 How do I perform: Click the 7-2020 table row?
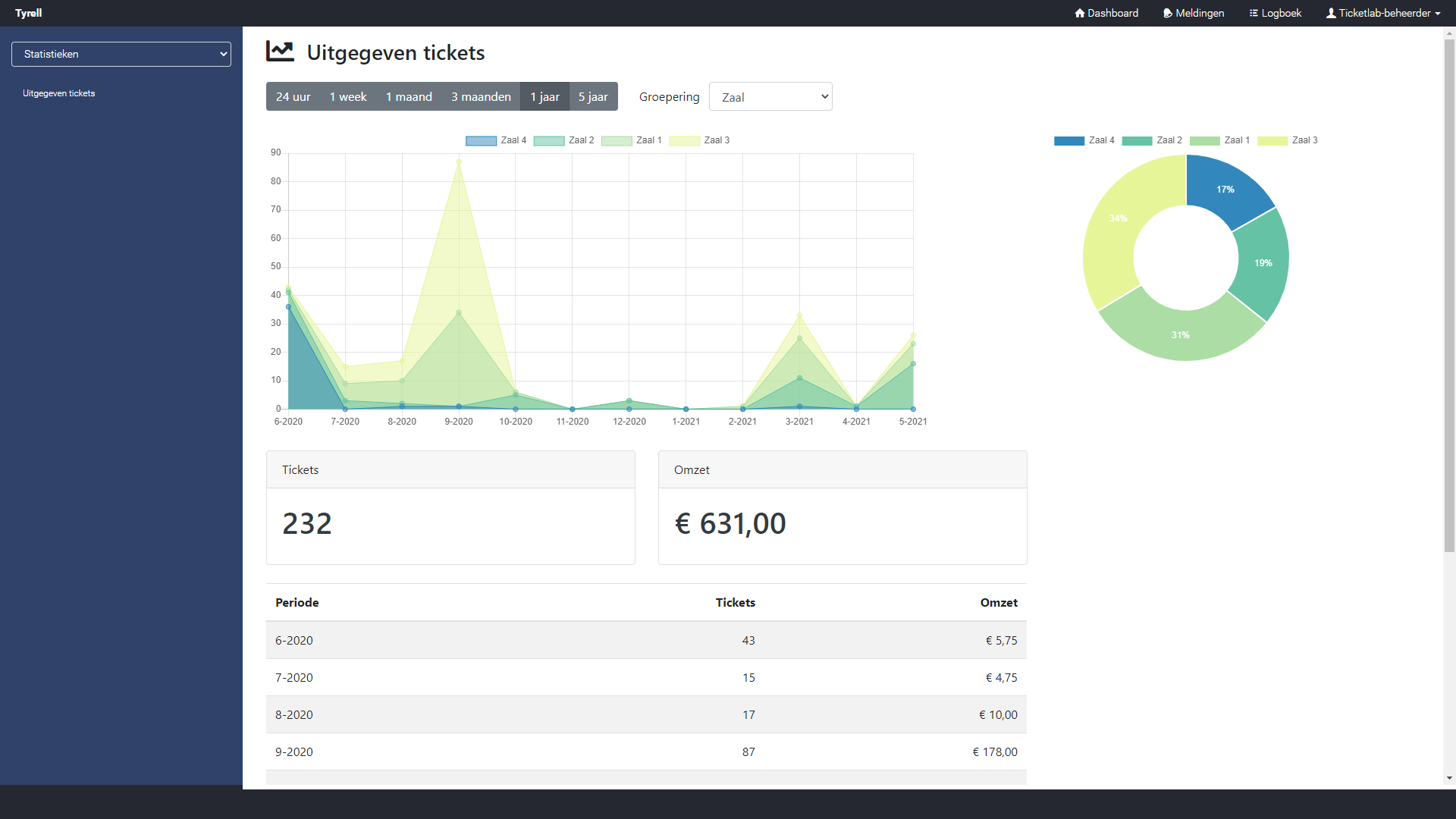(646, 677)
